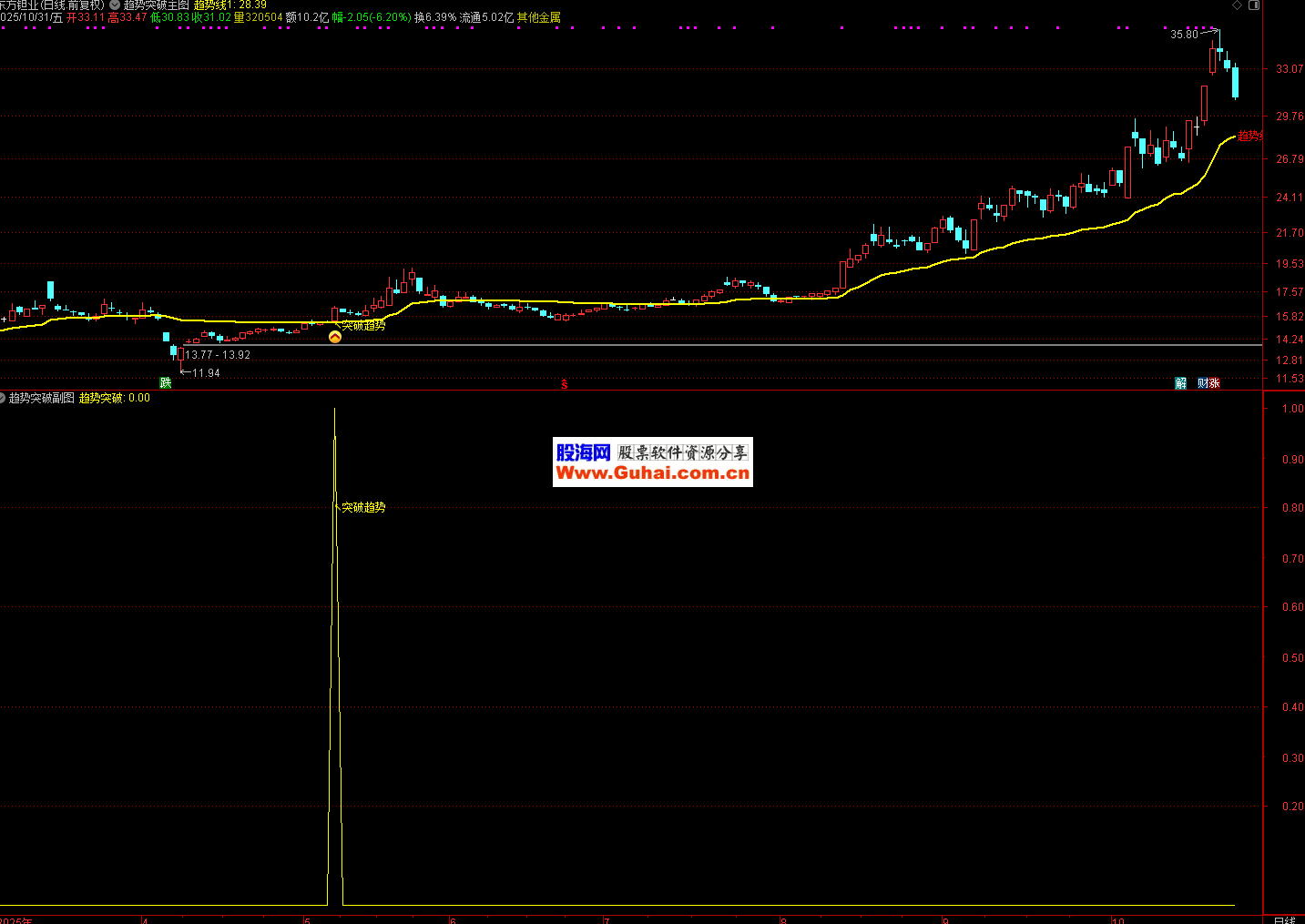Click the diamond icon at top right
Viewport: 1305px width, 924px height.
click(1238, 5)
